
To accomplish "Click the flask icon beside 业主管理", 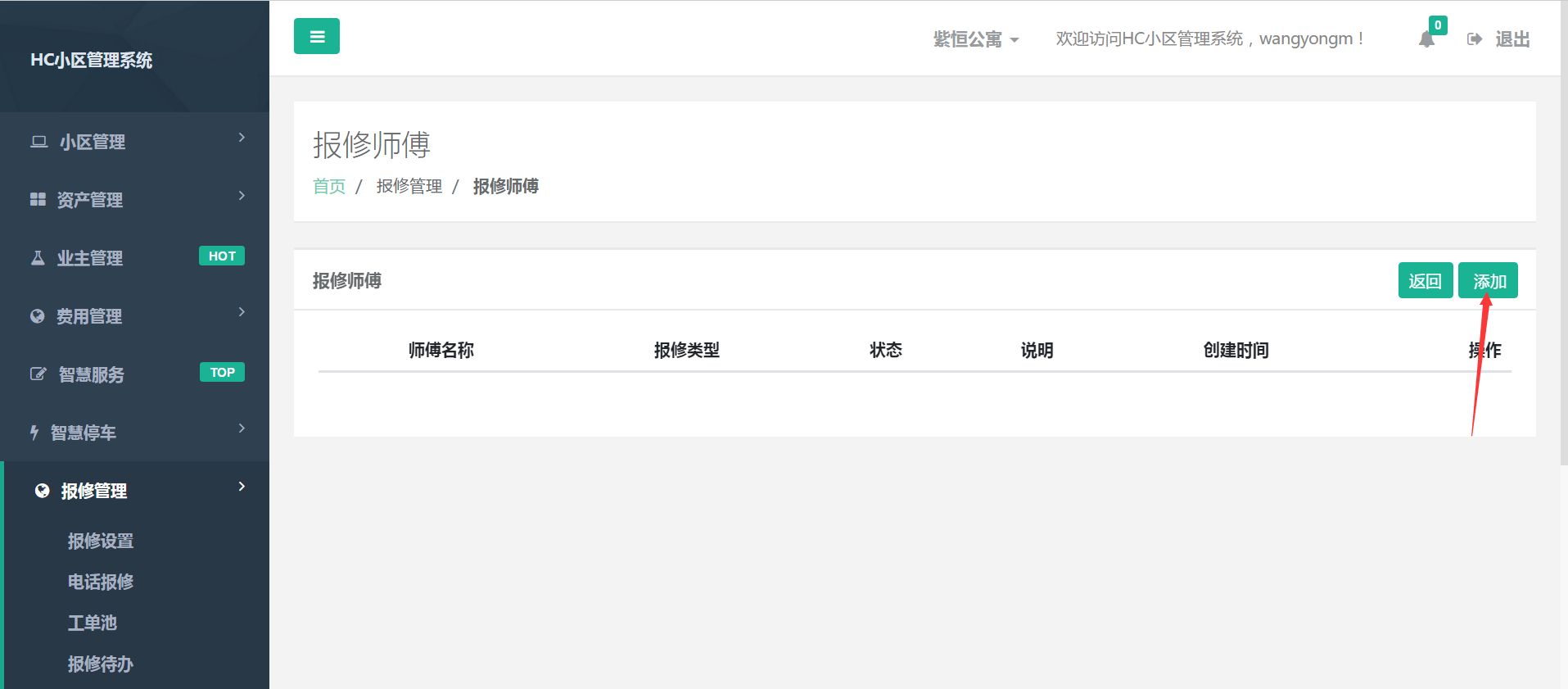I will click(38, 258).
